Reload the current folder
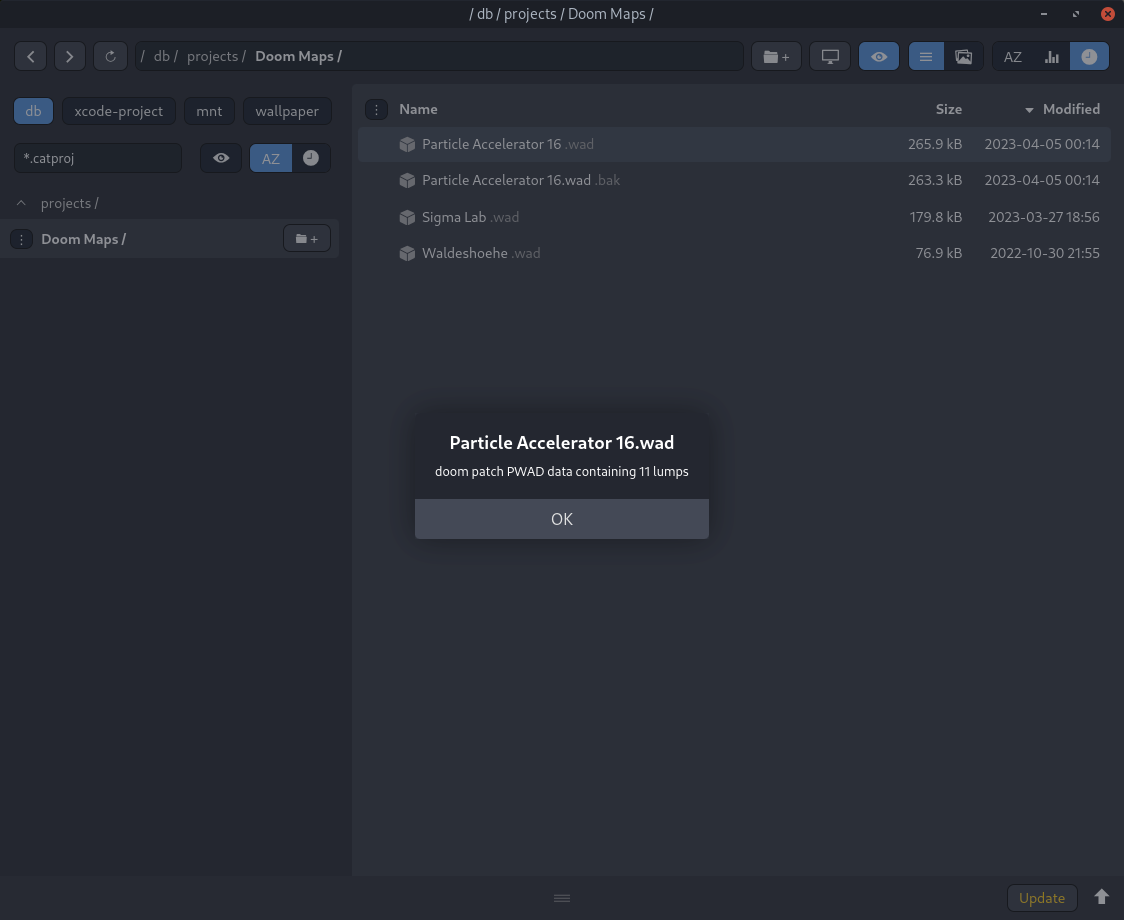The image size is (1124, 920). 110,57
